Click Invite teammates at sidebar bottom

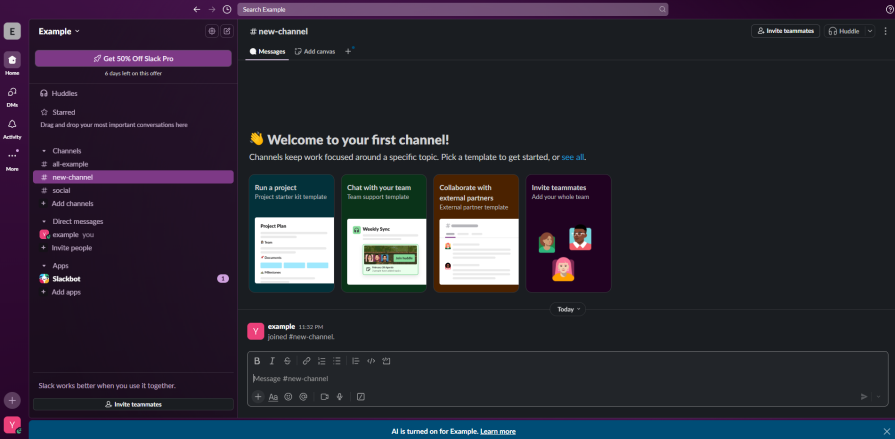[134, 404]
